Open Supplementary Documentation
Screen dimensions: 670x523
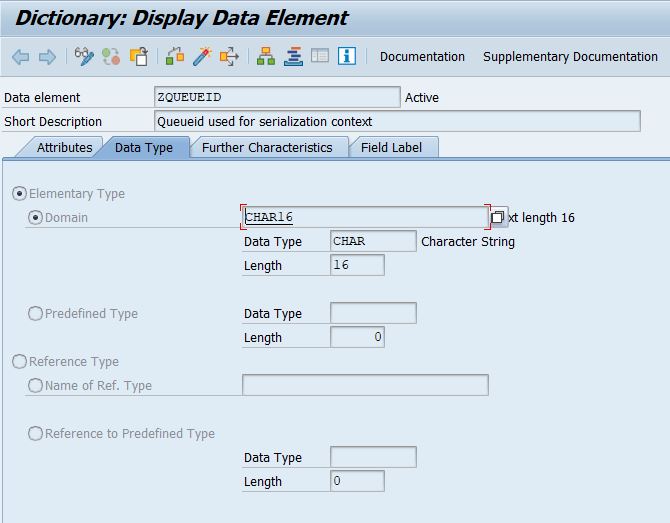click(x=570, y=57)
